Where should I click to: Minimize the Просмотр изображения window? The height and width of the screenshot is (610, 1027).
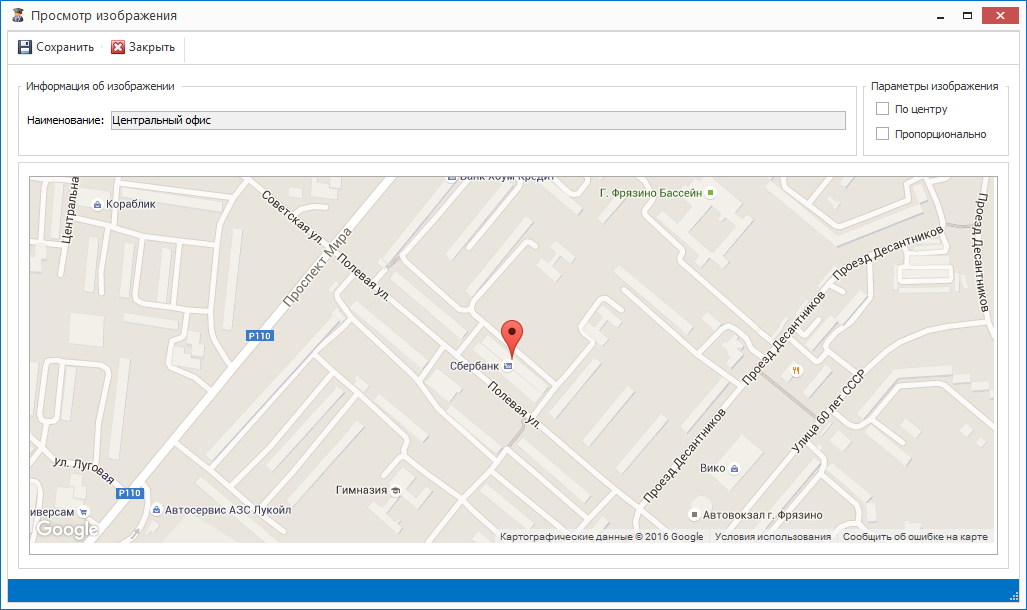coord(940,16)
